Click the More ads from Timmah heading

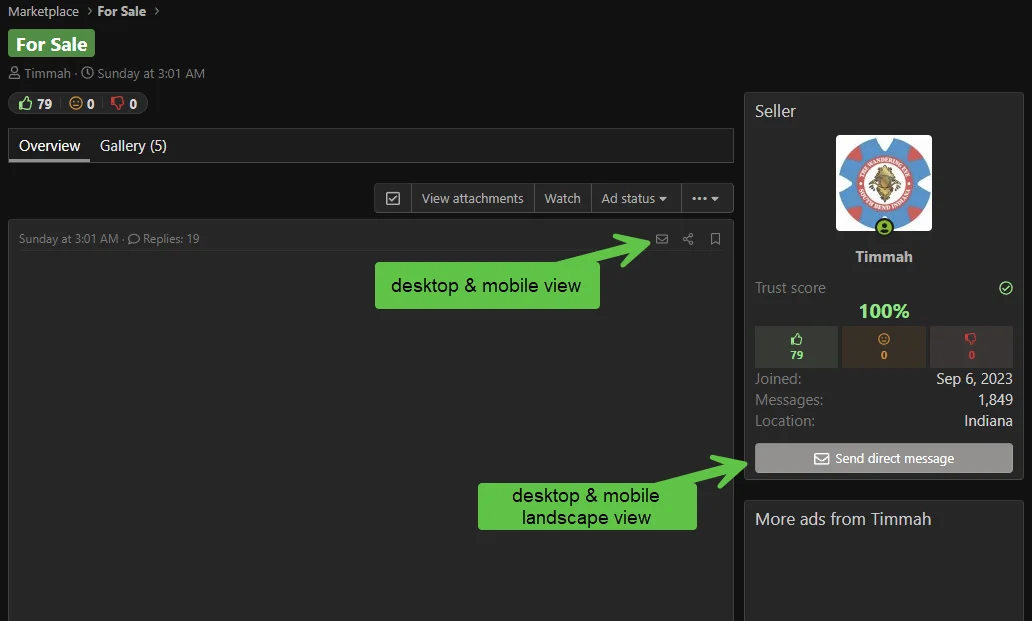pyautogui.click(x=843, y=519)
